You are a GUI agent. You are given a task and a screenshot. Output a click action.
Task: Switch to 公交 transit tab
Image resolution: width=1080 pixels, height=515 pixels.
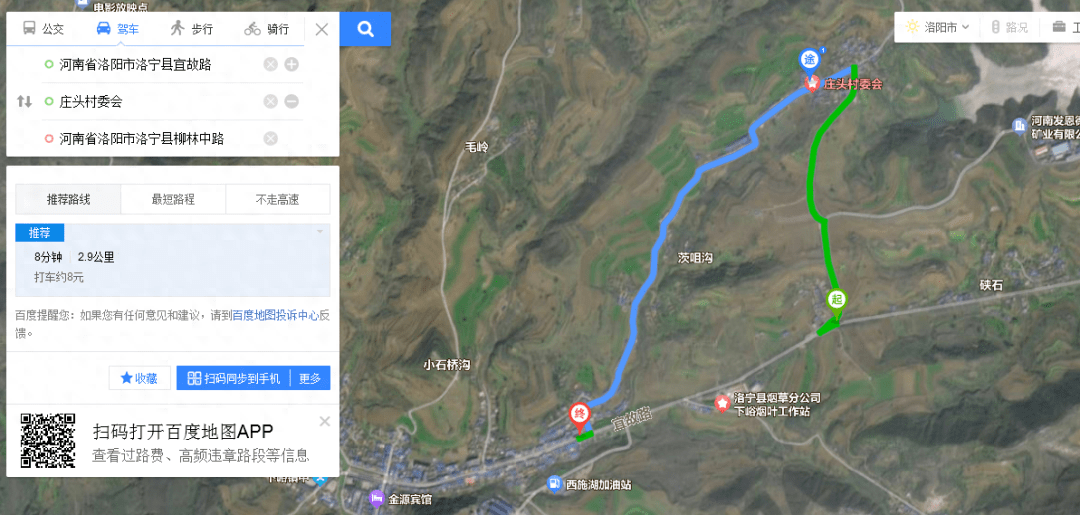point(43,29)
